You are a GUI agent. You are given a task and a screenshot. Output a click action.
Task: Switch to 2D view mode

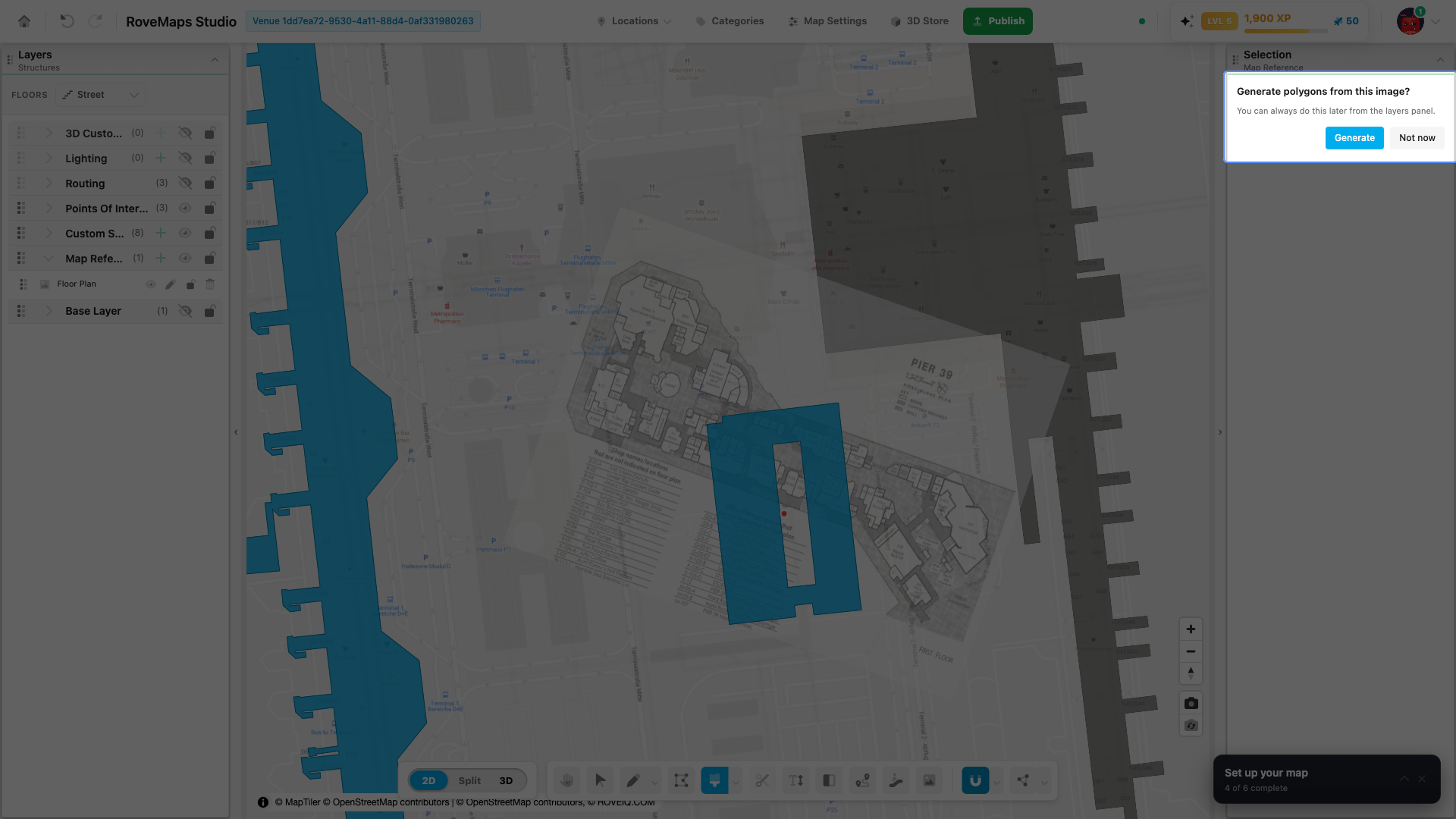428,780
